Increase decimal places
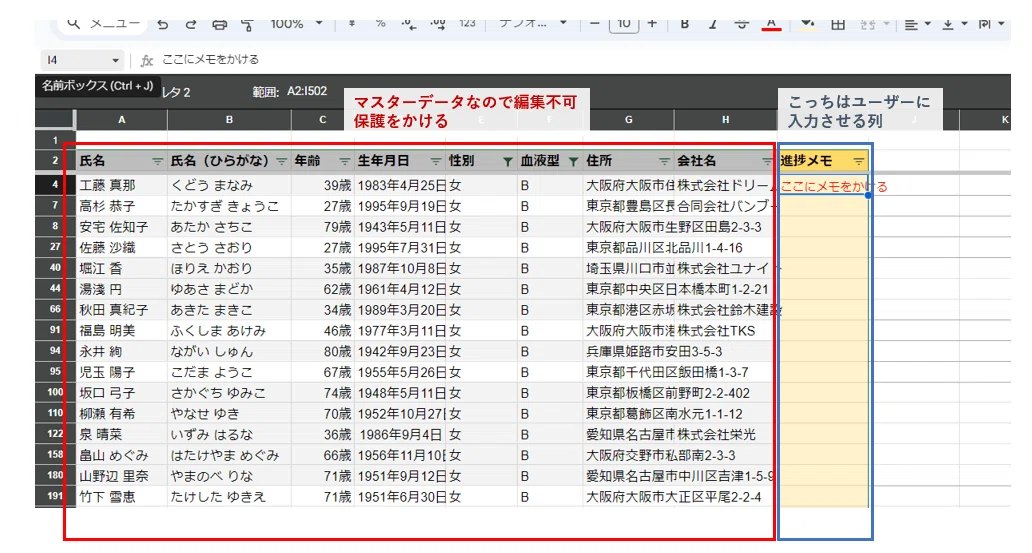1032x553 pixels. point(438,24)
